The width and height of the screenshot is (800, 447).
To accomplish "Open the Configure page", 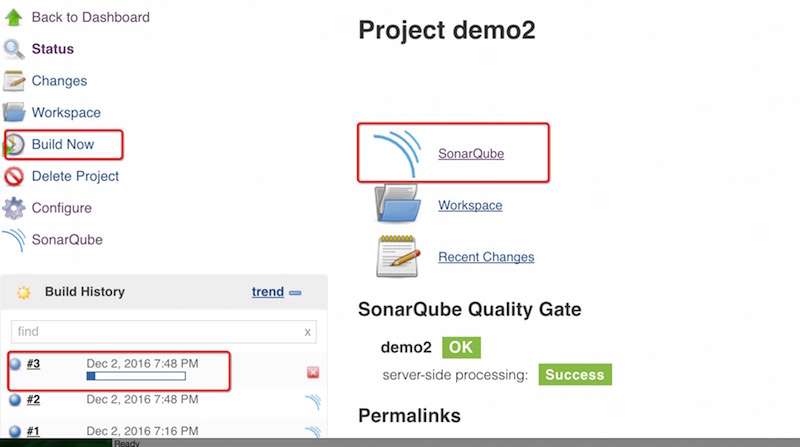I will click(62, 208).
